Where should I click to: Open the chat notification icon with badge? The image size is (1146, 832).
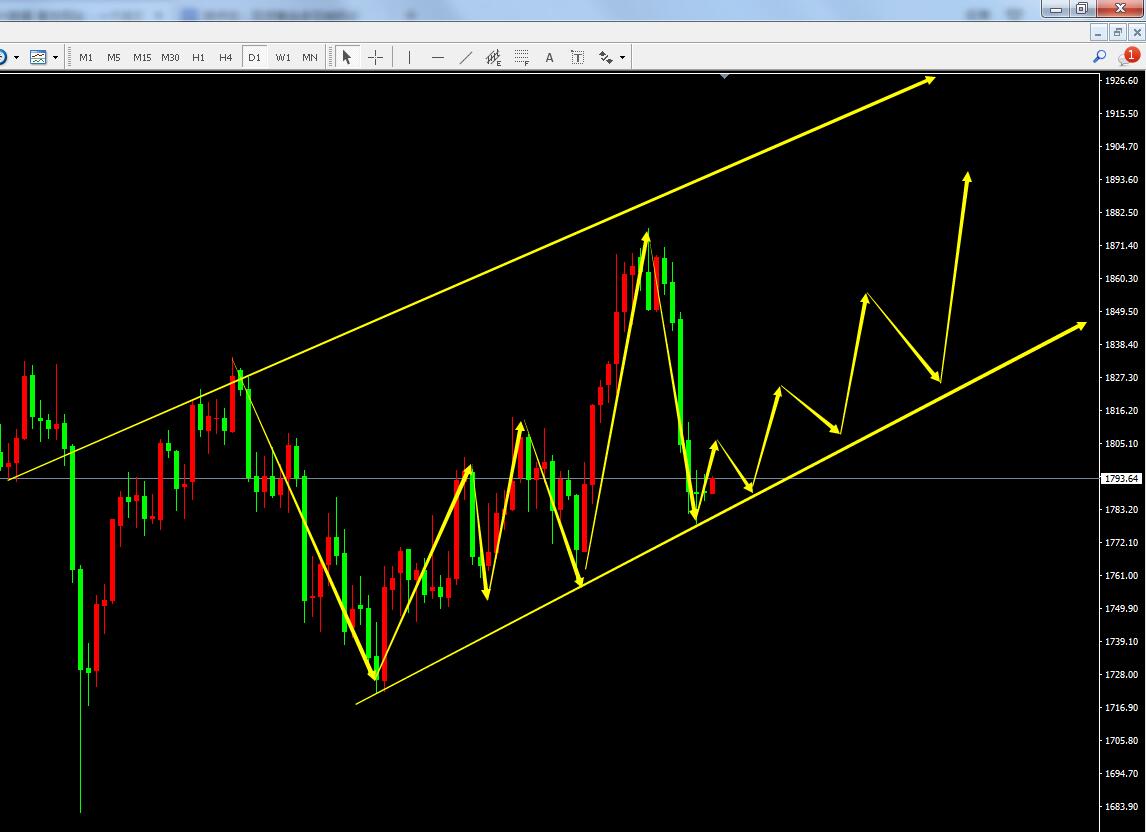(1128, 56)
